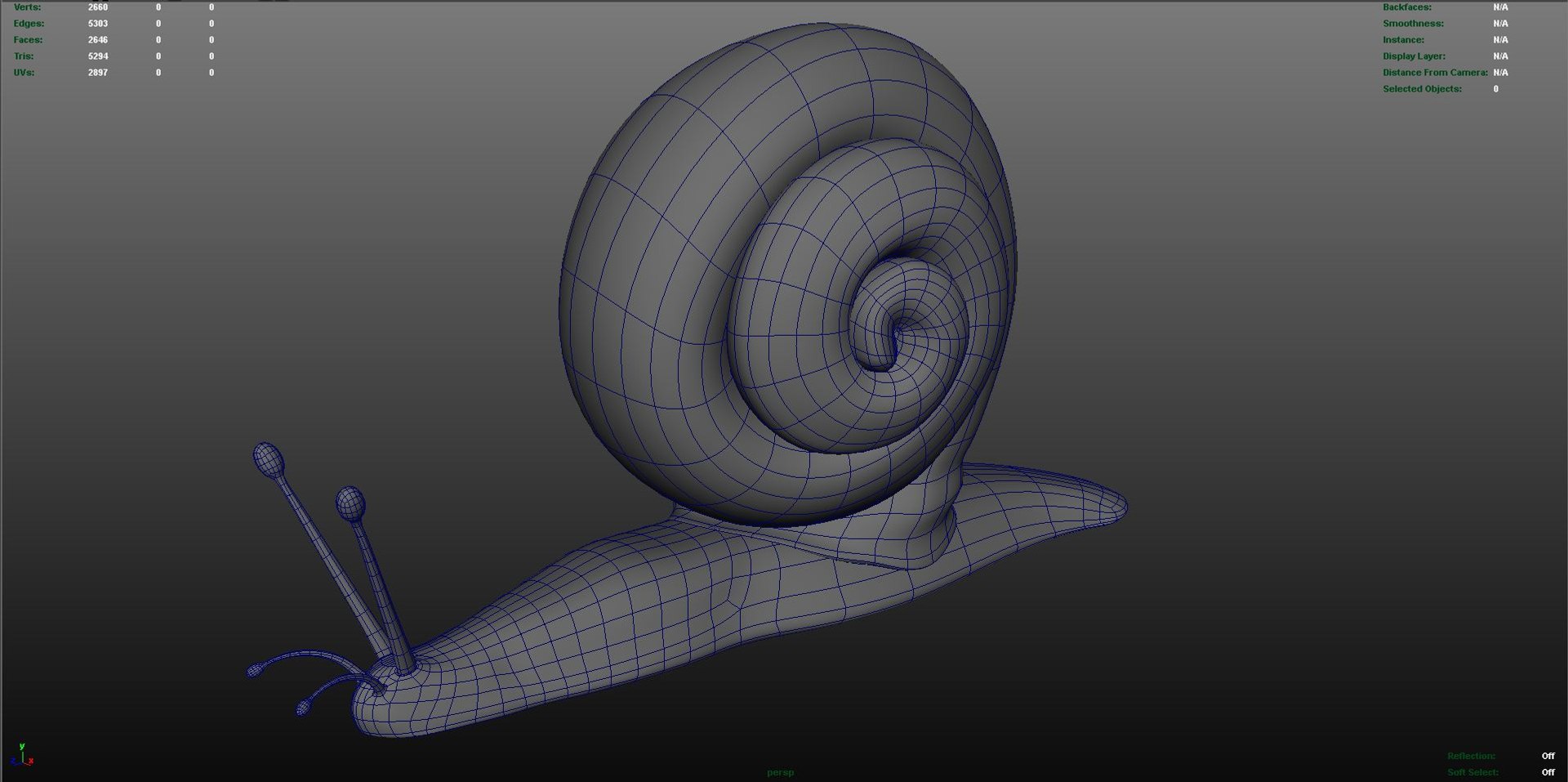Click the 'Backfaces:' HUD label
The image size is (1568, 782).
pyautogui.click(x=1407, y=7)
